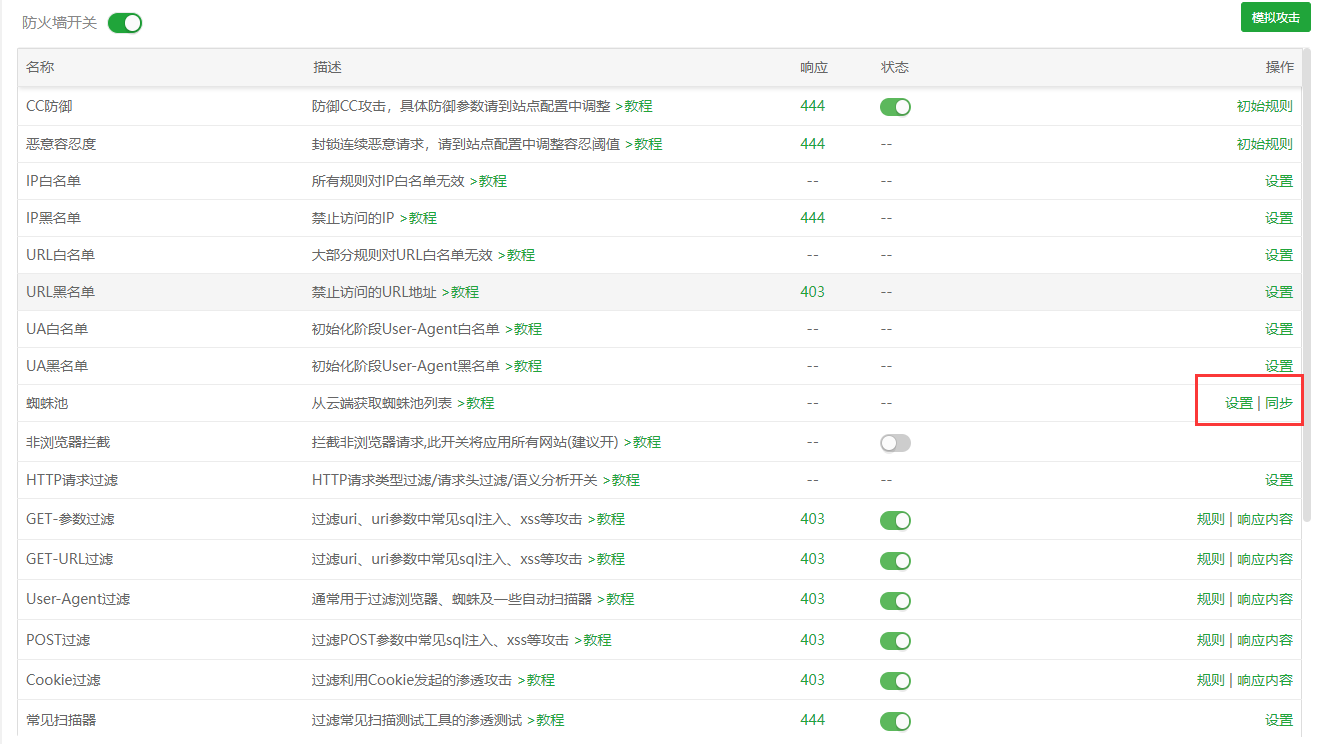1324x744 pixels.
Task: Open the CC防御 教程 link
Action: click(x=634, y=106)
